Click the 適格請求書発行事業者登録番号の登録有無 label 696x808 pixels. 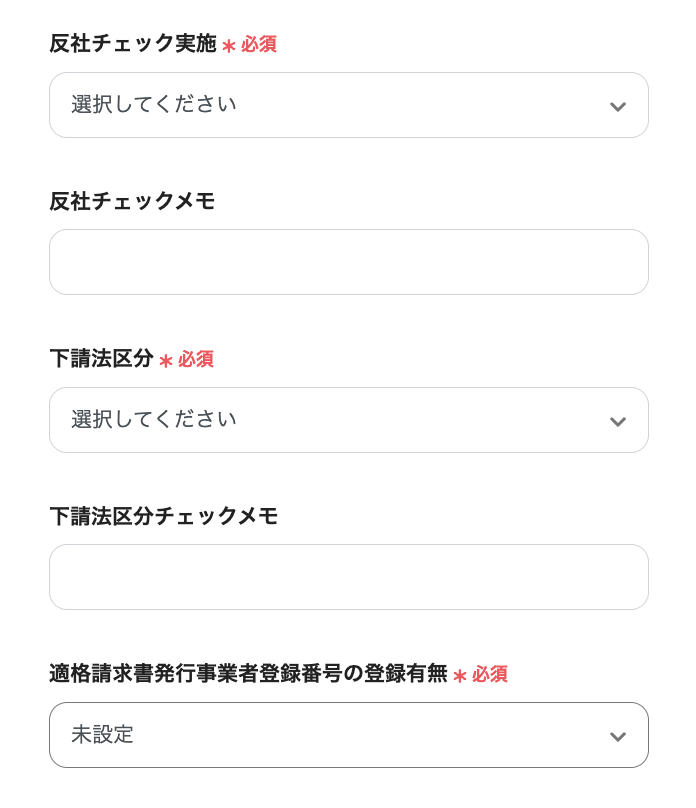tap(248, 674)
